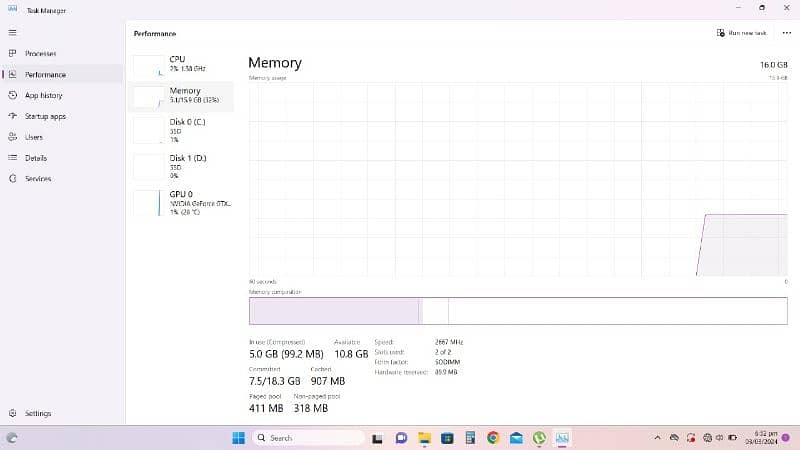Open the Details list icon

[12, 158]
